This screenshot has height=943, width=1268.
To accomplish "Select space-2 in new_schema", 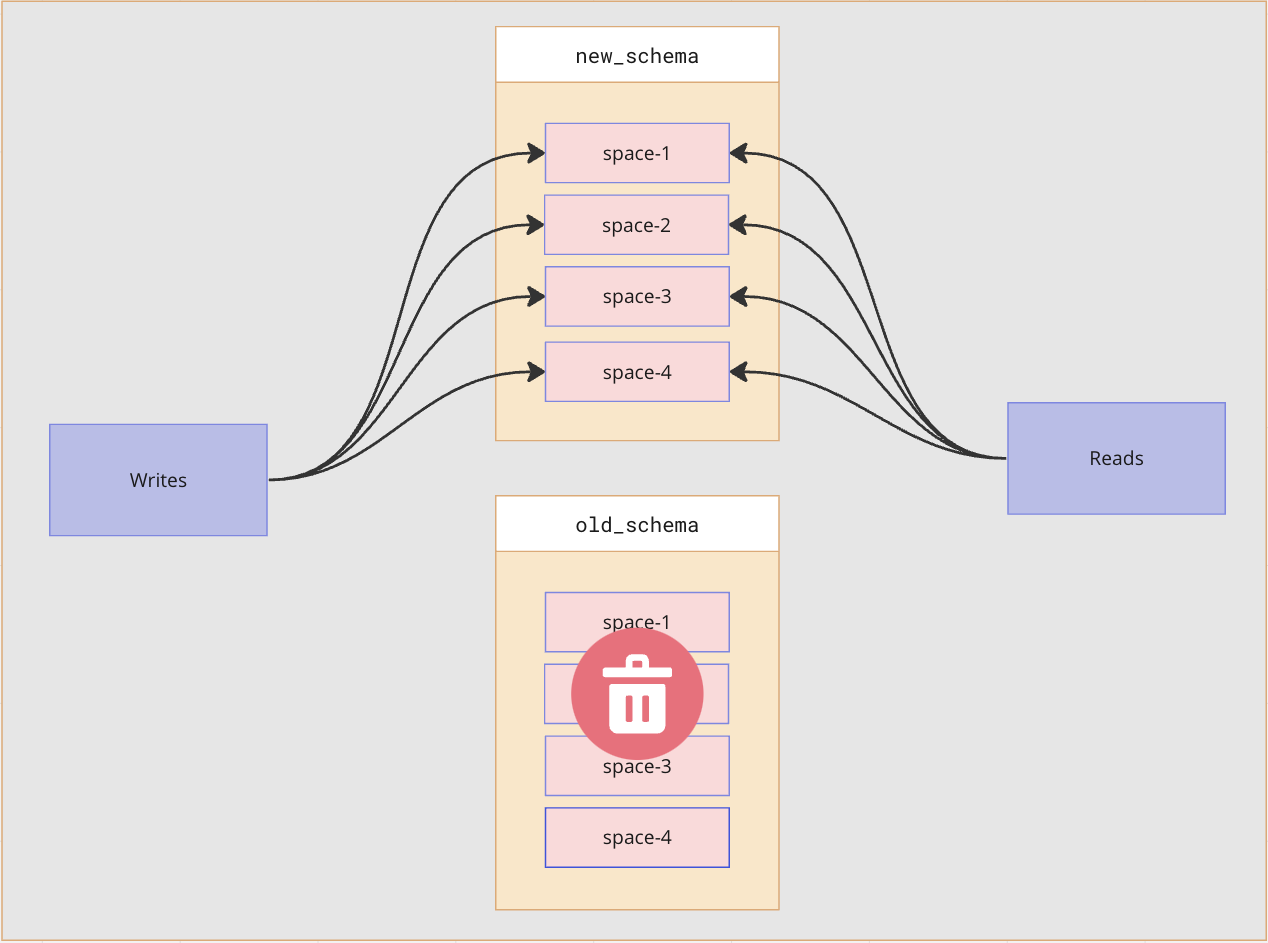I will pyautogui.click(x=636, y=225).
